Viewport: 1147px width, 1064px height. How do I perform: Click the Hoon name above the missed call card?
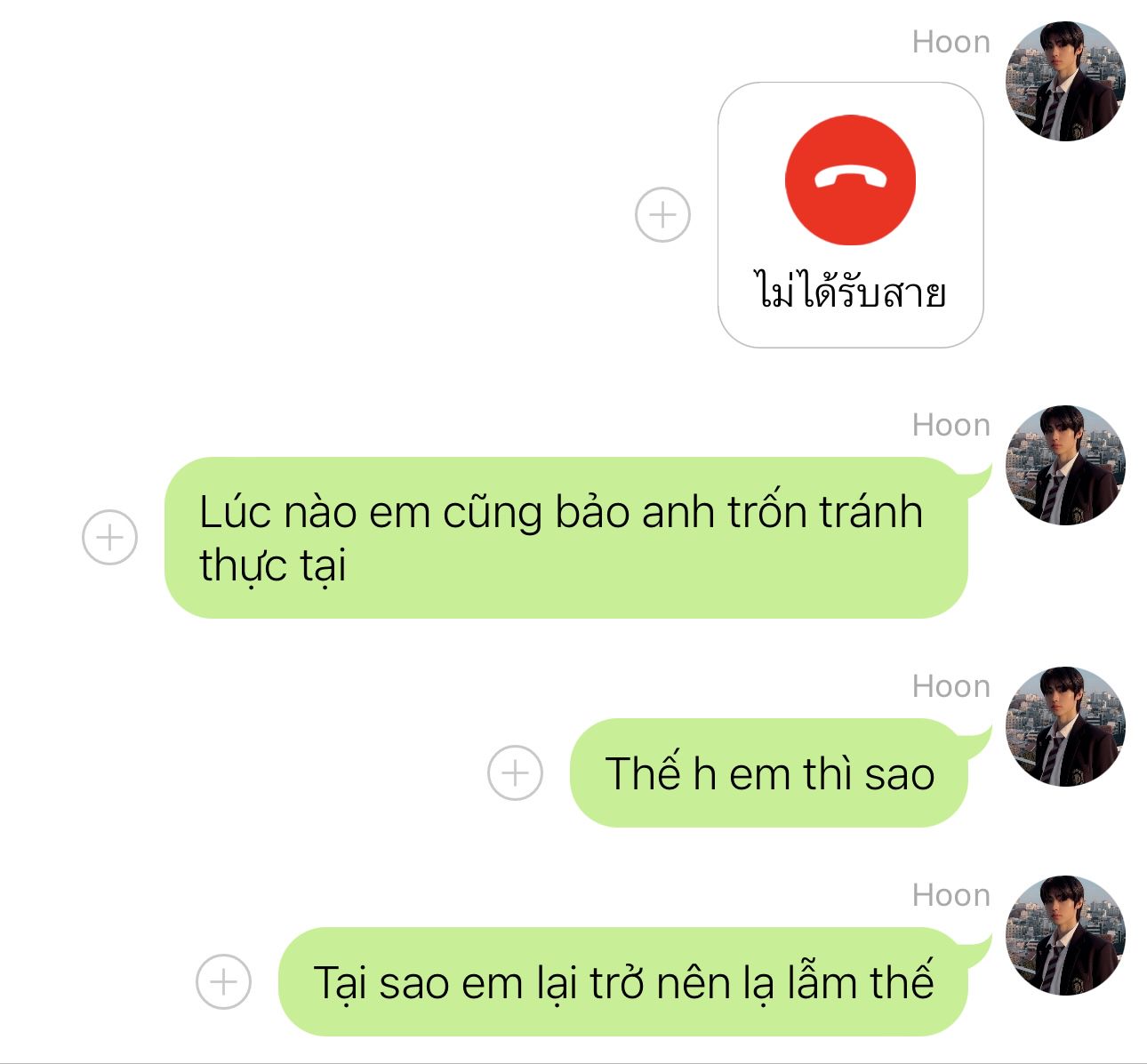pos(951,42)
